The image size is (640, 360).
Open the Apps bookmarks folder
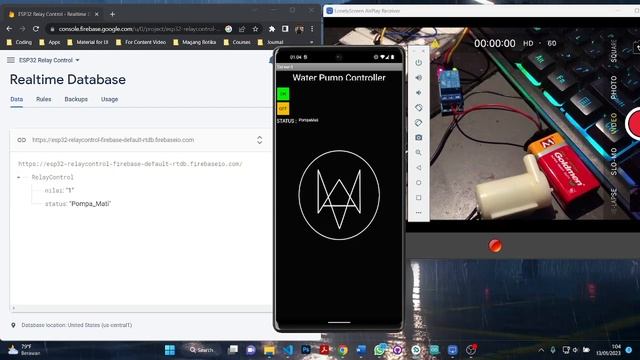[x=49, y=42]
